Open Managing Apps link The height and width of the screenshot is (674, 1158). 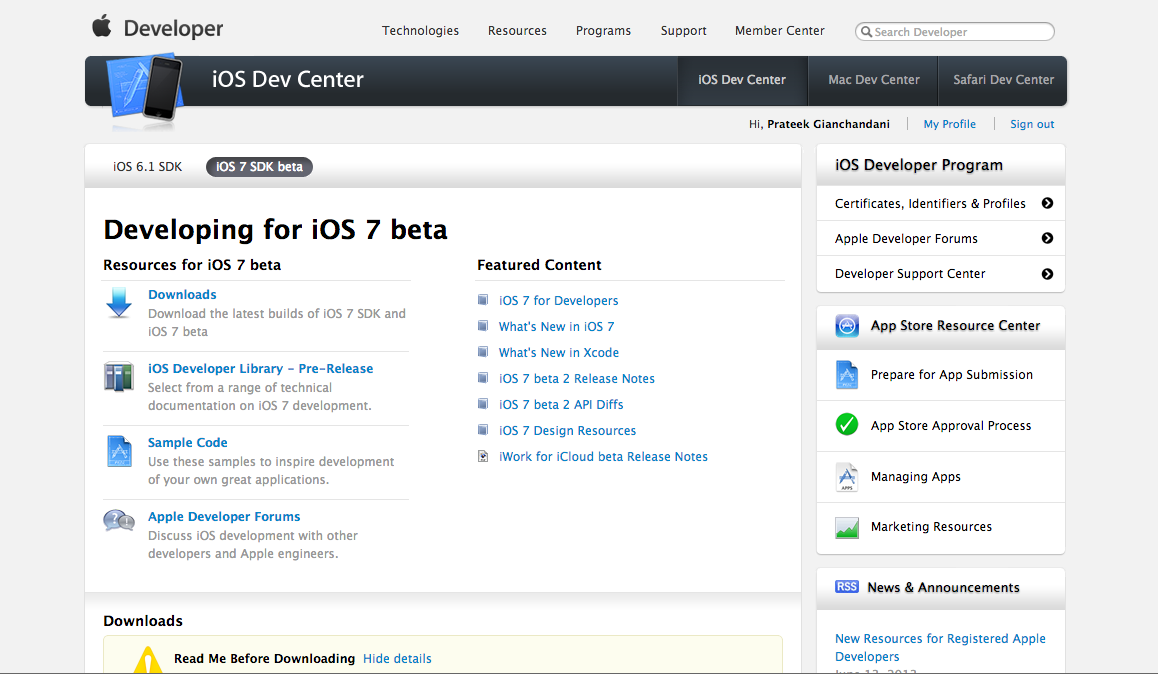(915, 477)
